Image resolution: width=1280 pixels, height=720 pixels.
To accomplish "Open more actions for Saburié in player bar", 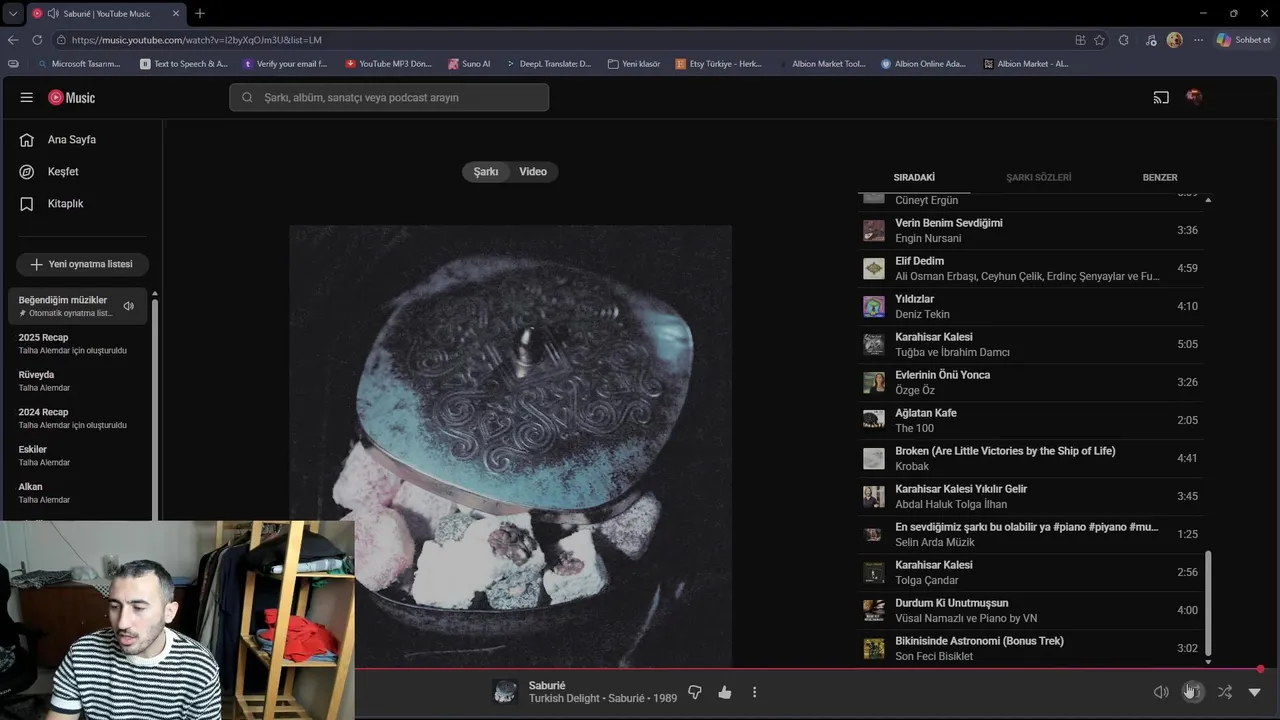I will click(754, 692).
